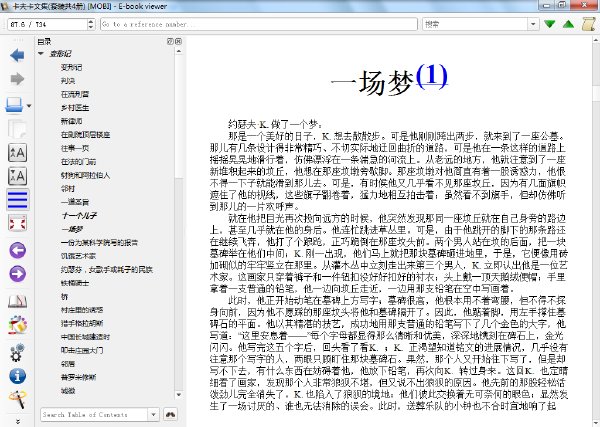Viewport: 600px width, 427px height.
Task: Open the Bookmarks book icon
Action: coord(17,301)
